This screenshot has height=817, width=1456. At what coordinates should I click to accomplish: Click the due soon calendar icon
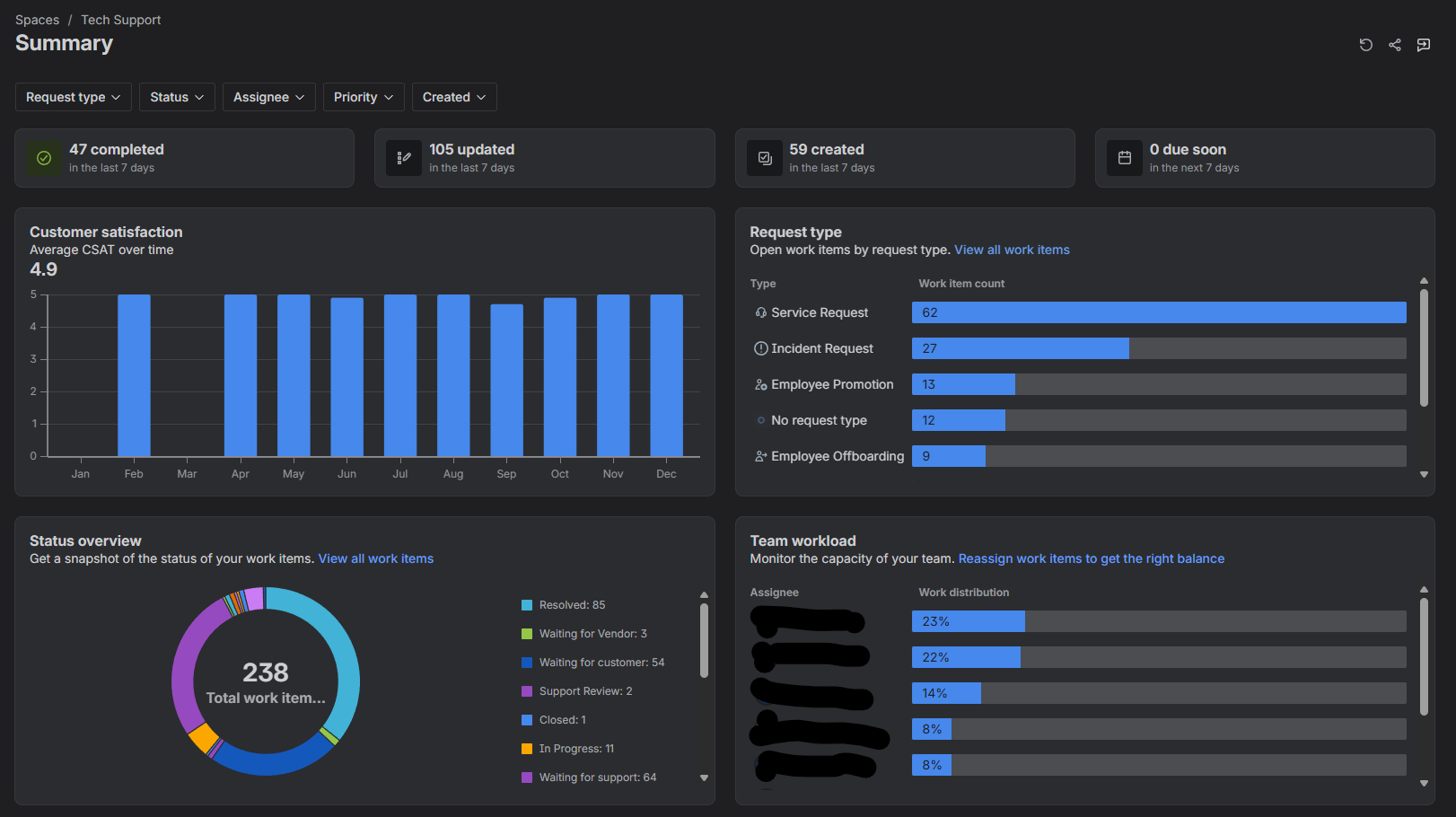point(1125,158)
